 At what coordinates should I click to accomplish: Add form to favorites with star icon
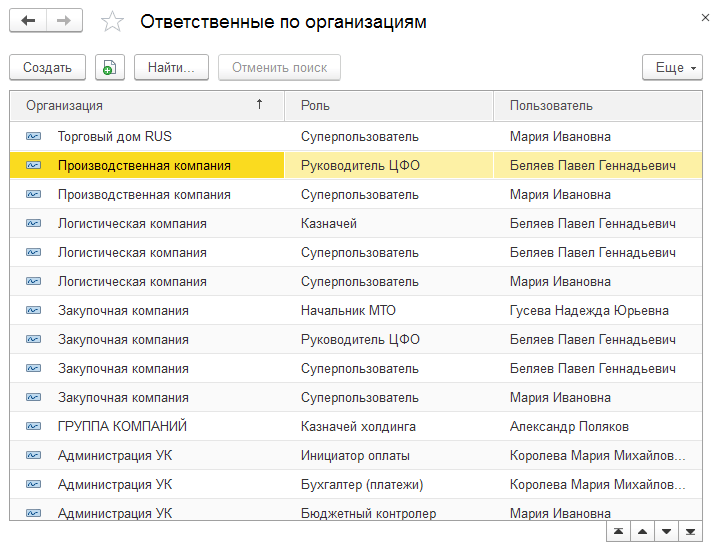coord(113,22)
